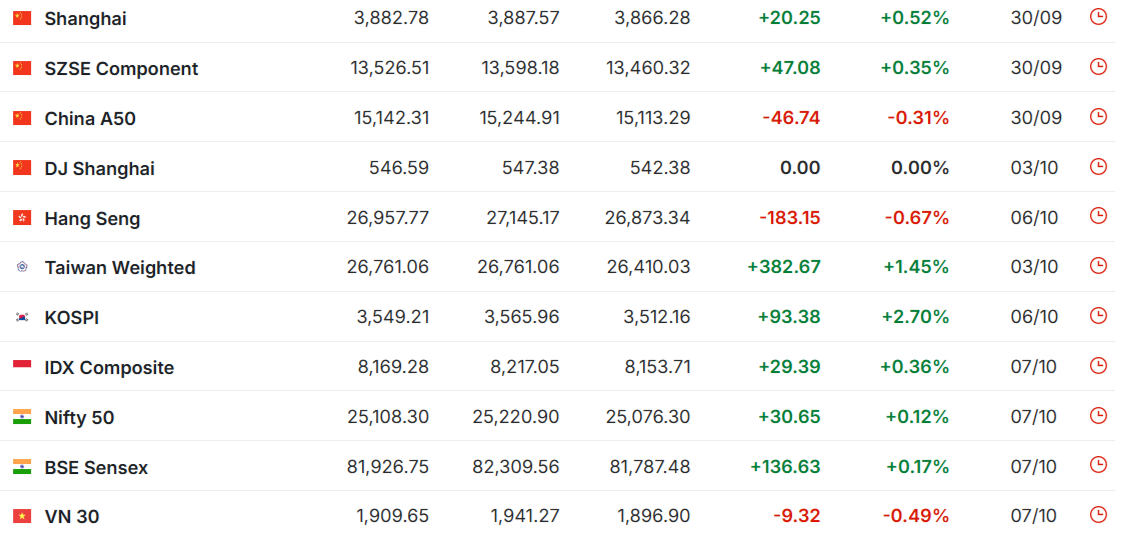1124x537 pixels.
Task: Click KOSPI's +2.70% change value
Action: point(915,317)
